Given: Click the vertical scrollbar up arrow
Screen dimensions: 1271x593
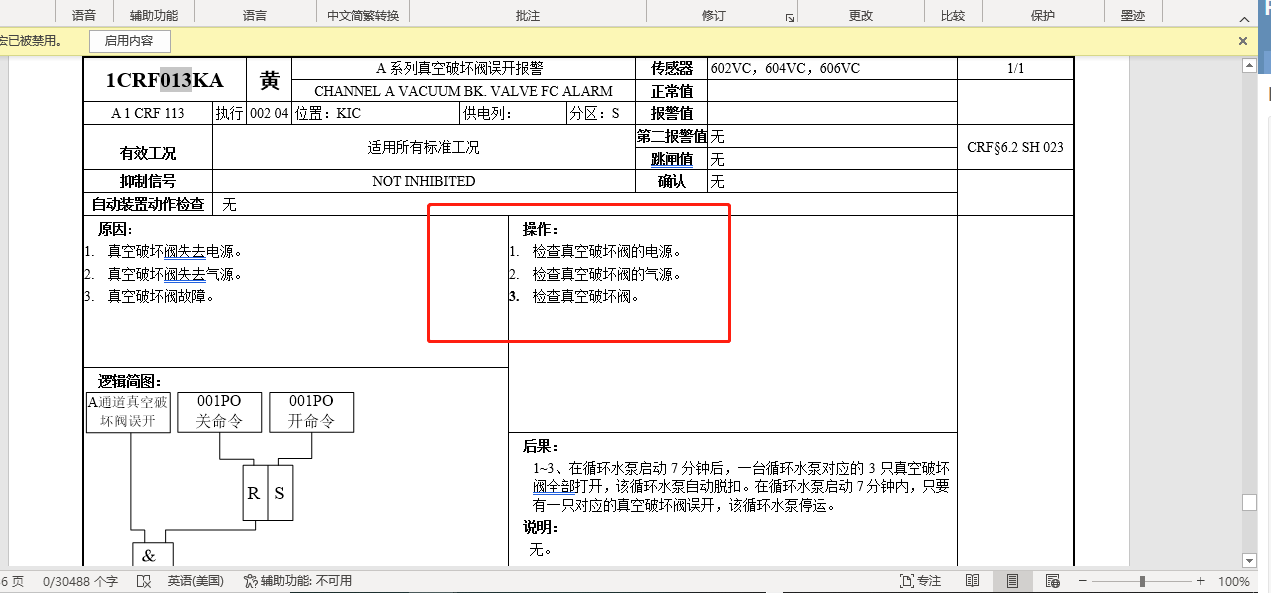Looking at the screenshot, I should pyautogui.click(x=1248, y=66).
